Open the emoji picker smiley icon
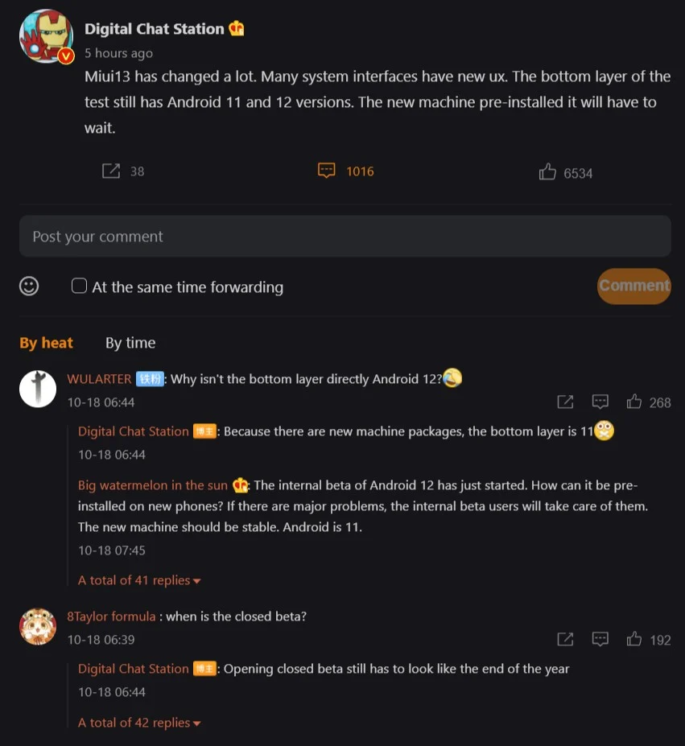The height and width of the screenshot is (746, 685). click(30, 286)
